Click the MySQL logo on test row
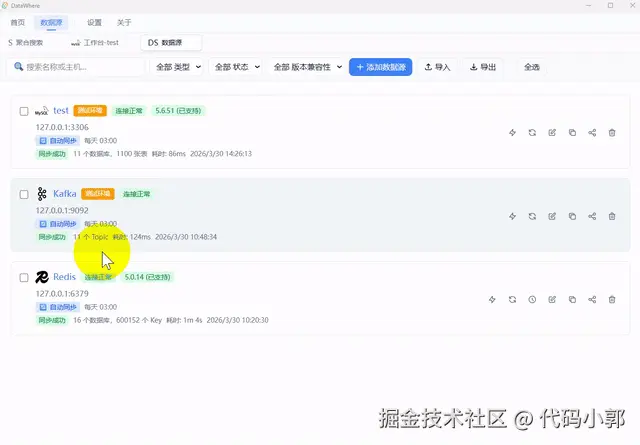Image resolution: width=640 pixels, height=445 pixels. tap(42, 111)
